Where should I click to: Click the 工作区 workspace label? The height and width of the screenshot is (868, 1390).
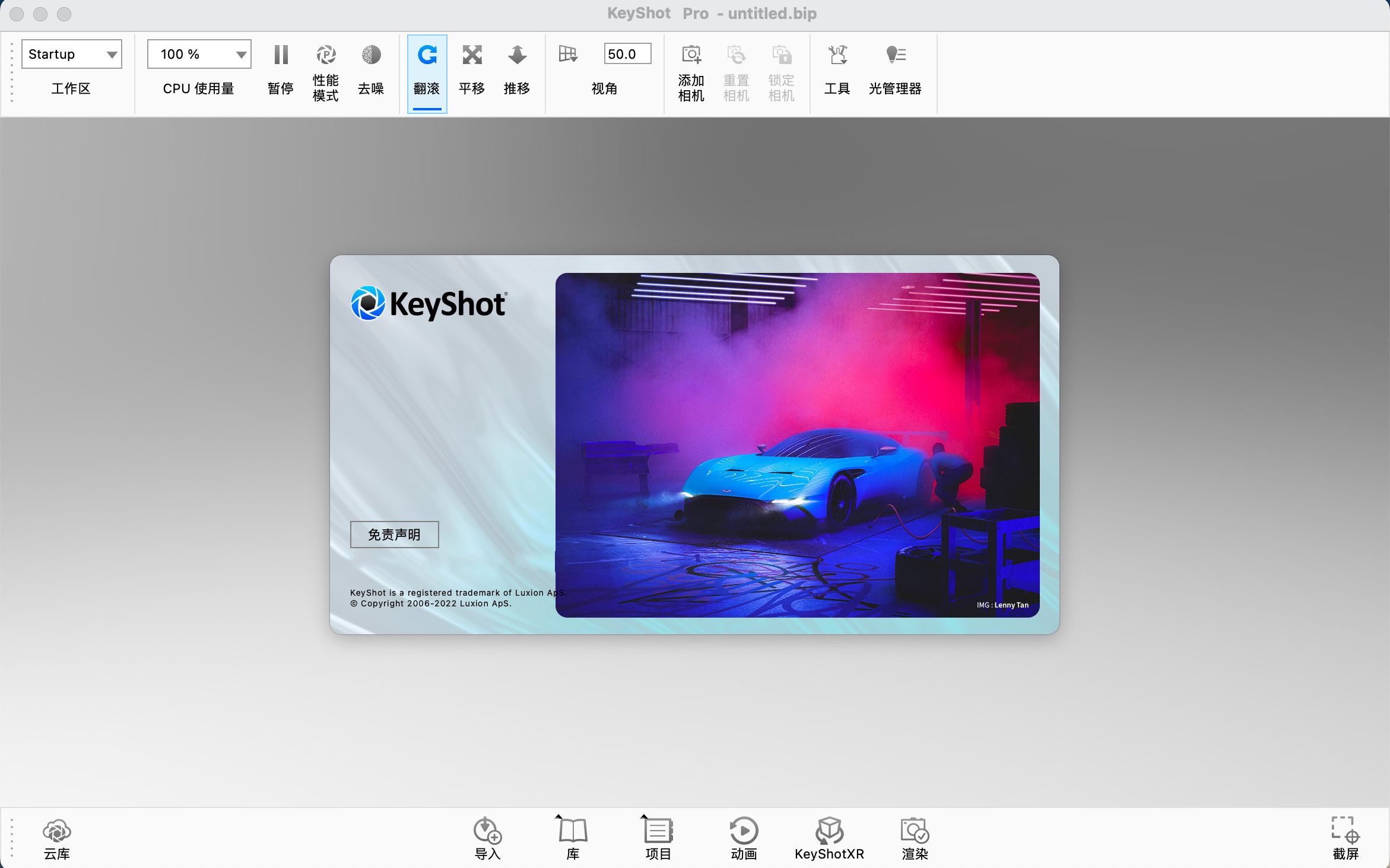[71, 88]
